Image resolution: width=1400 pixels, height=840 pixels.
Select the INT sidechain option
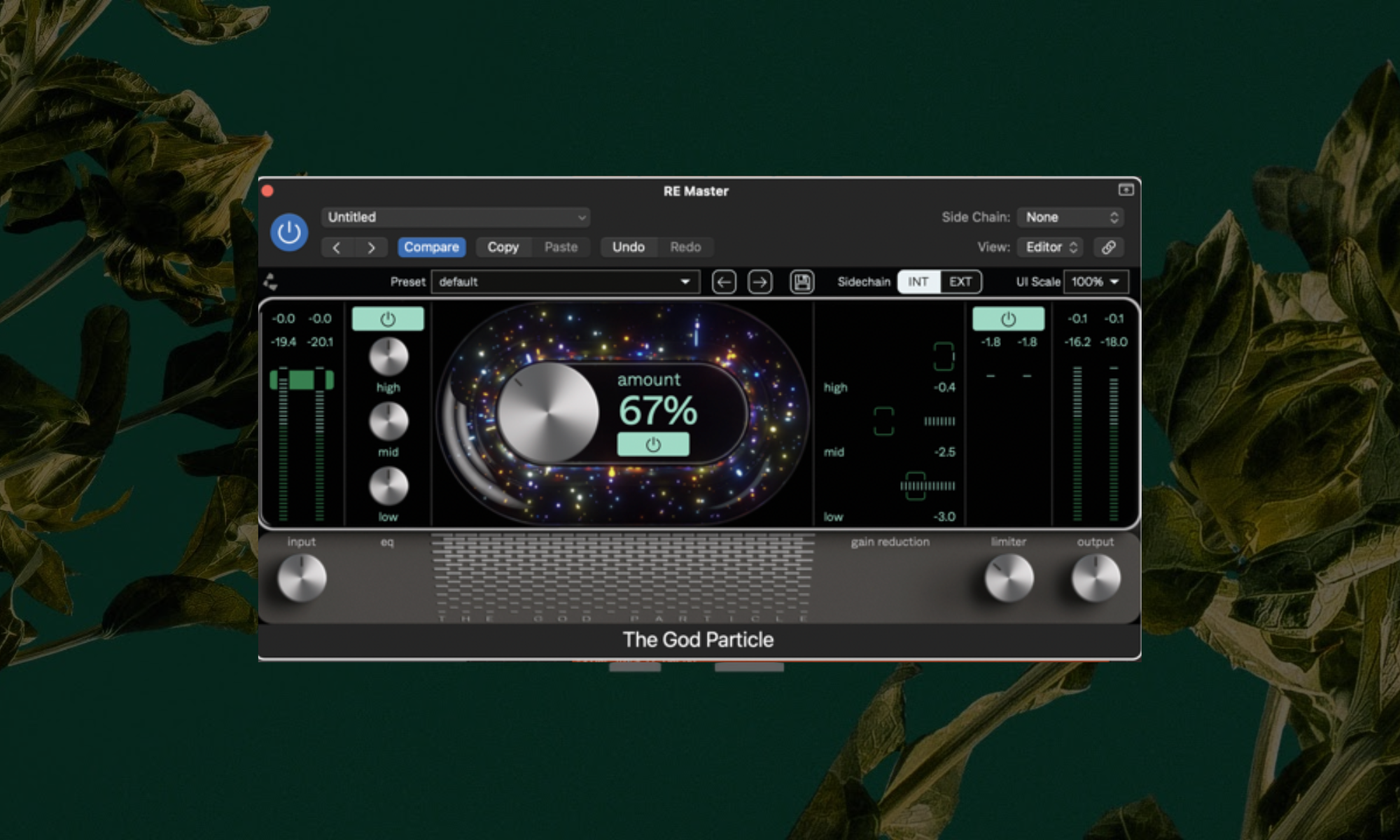tap(918, 281)
